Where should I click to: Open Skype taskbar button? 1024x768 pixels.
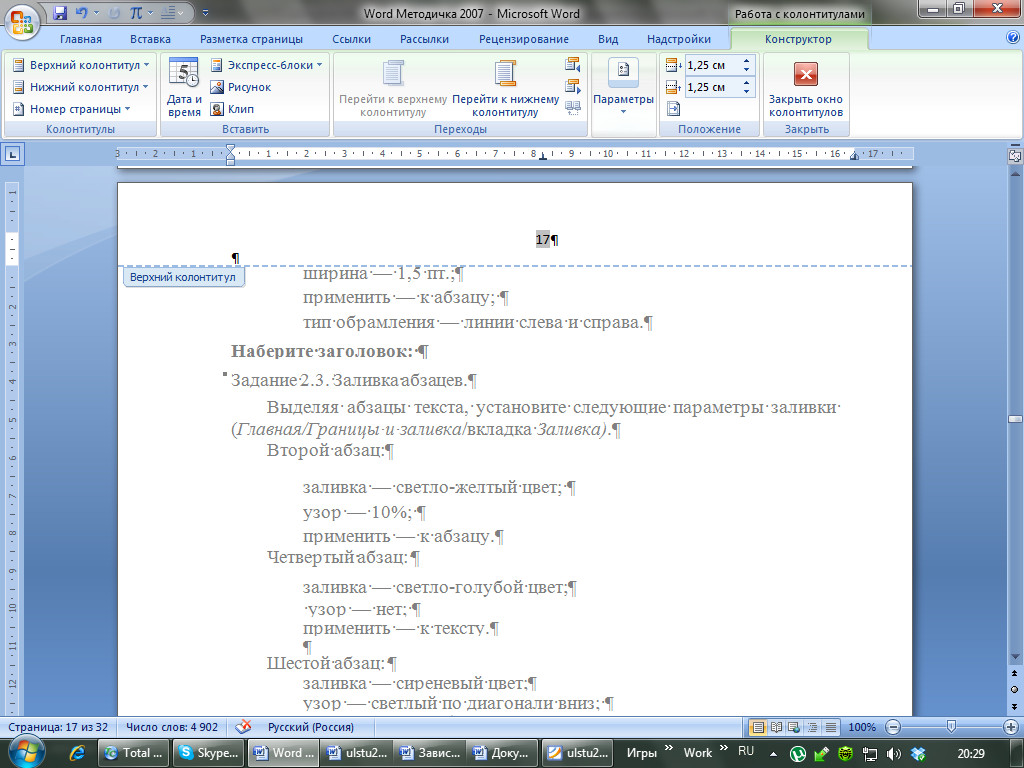[x=209, y=753]
